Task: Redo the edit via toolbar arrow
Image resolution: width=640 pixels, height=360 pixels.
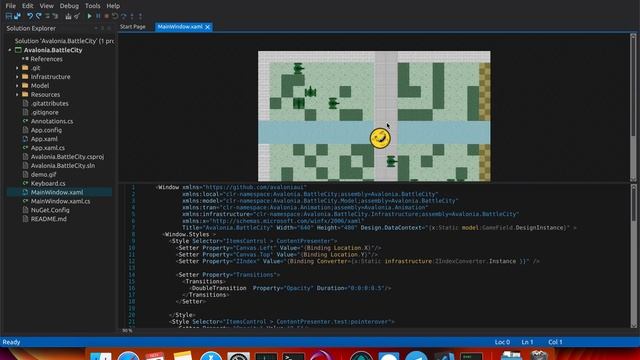Action: pos(38,16)
